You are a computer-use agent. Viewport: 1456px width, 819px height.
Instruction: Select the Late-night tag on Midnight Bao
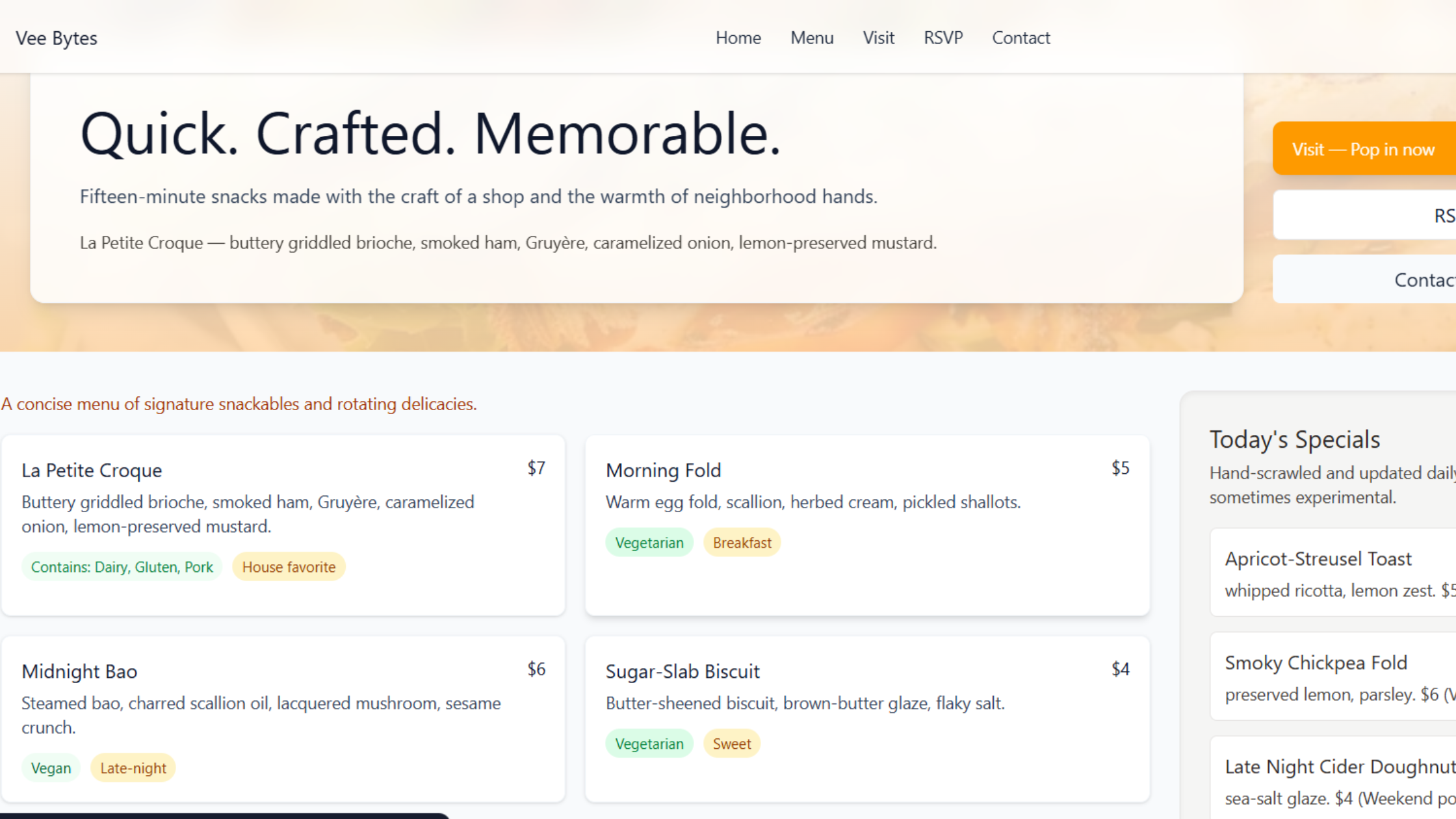click(x=133, y=768)
